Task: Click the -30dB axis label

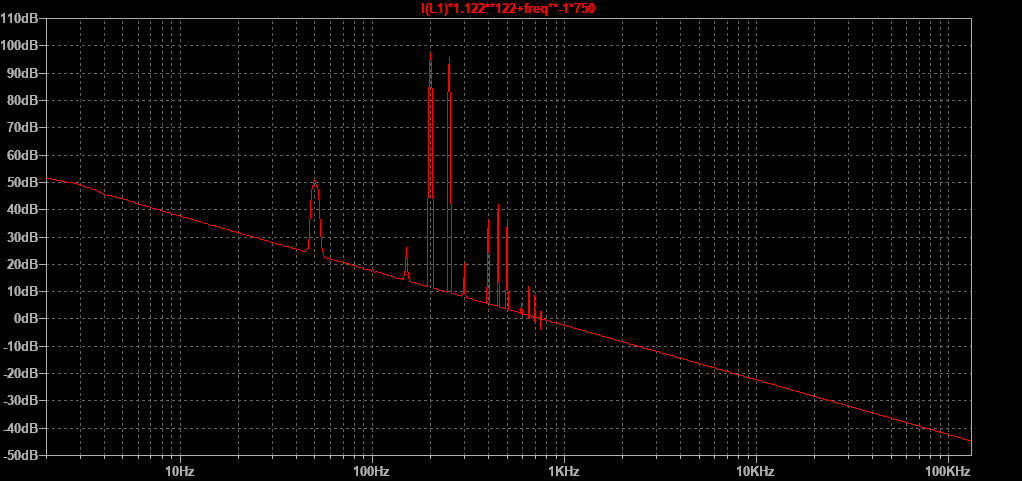Action: coord(20,401)
